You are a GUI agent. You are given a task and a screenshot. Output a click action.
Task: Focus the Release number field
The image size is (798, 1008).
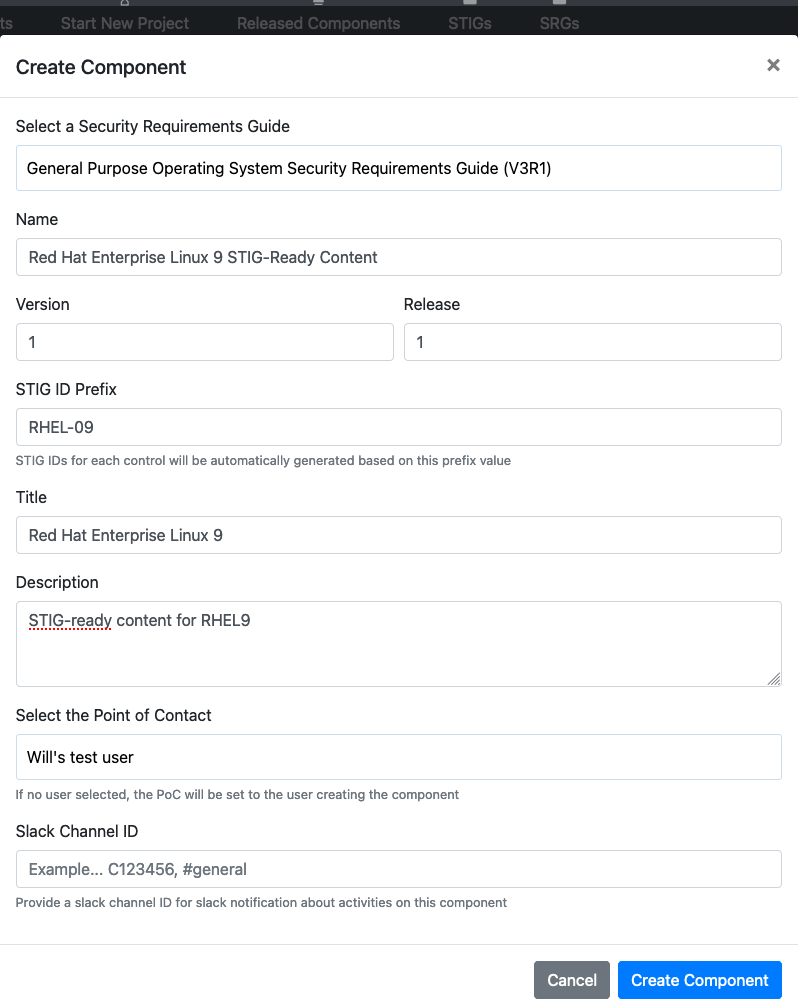[592, 342]
